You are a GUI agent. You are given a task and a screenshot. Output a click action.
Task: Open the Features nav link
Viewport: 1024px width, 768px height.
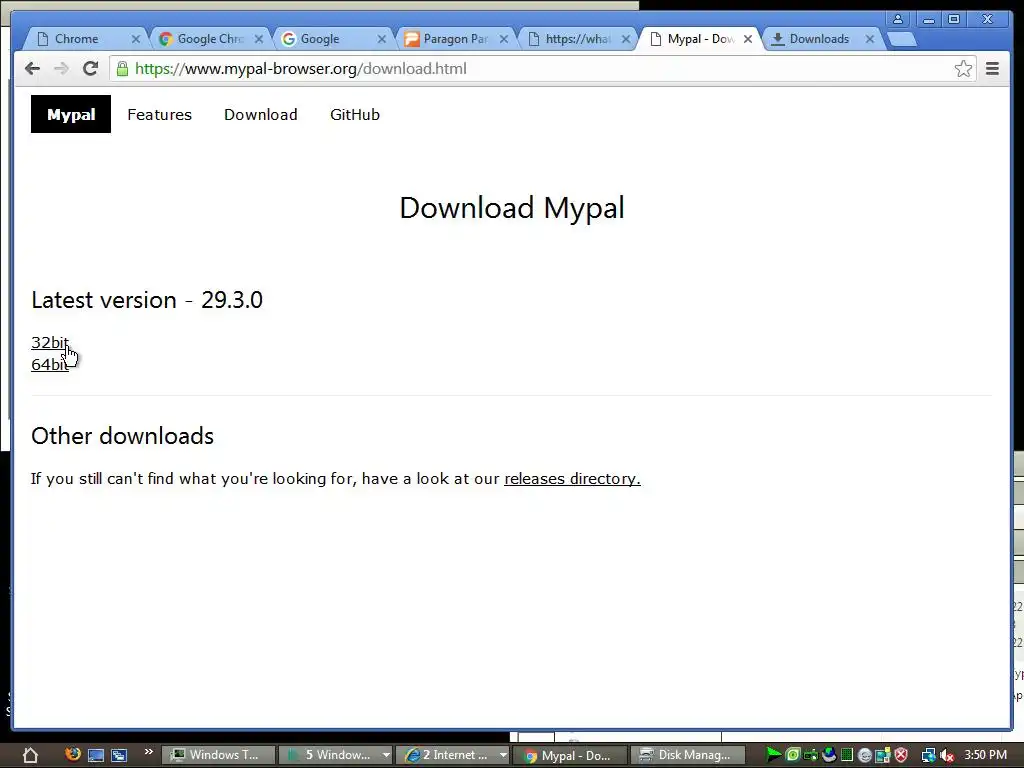coord(159,115)
